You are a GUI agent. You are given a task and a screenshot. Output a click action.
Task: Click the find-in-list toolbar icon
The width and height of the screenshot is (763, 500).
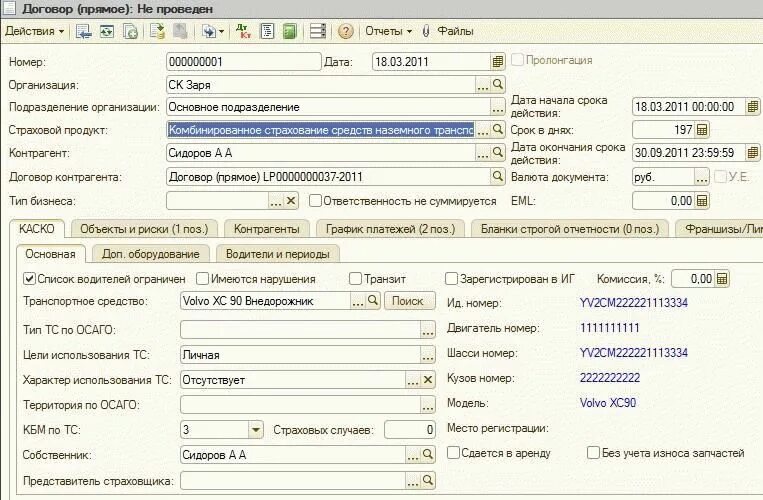[84, 32]
